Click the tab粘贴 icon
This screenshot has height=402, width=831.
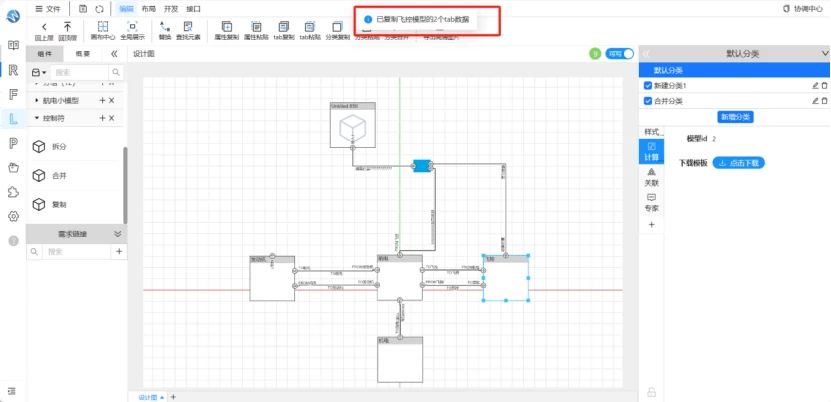click(310, 26)
